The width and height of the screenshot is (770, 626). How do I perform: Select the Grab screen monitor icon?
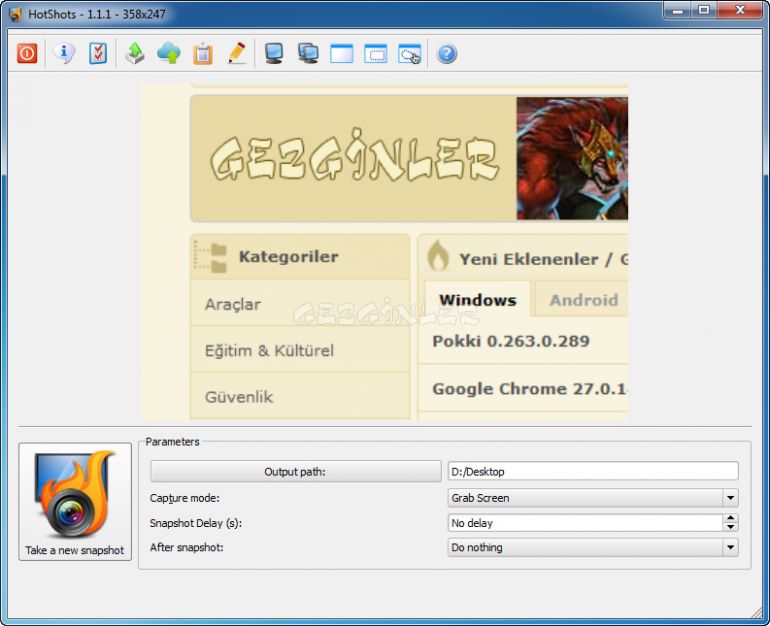pyautogui.click(x=274, y=53)
